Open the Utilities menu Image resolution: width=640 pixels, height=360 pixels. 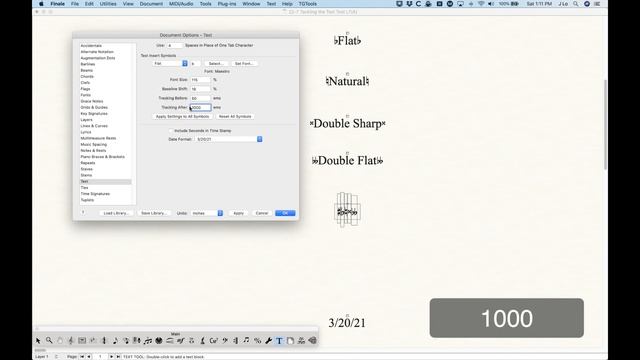click(x=108, y=4)
